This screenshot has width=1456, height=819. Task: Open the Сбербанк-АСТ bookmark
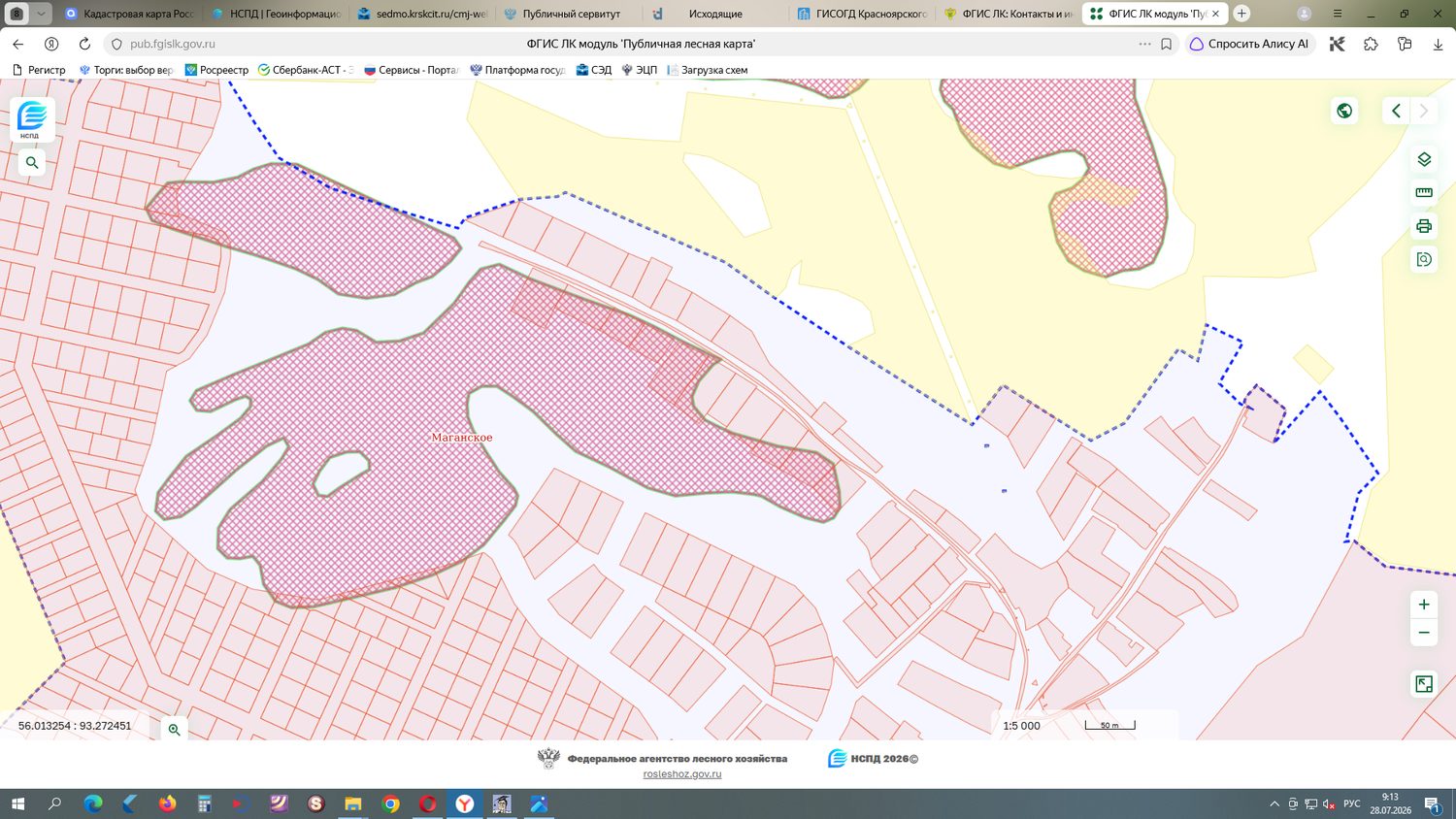304,70
